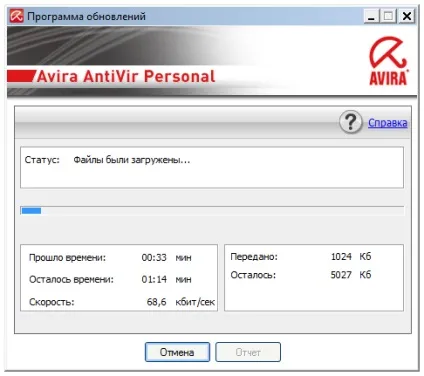Click the кбит/сек unit text
Viewport: 424px width, 376px height.
[x=195, y=302]
